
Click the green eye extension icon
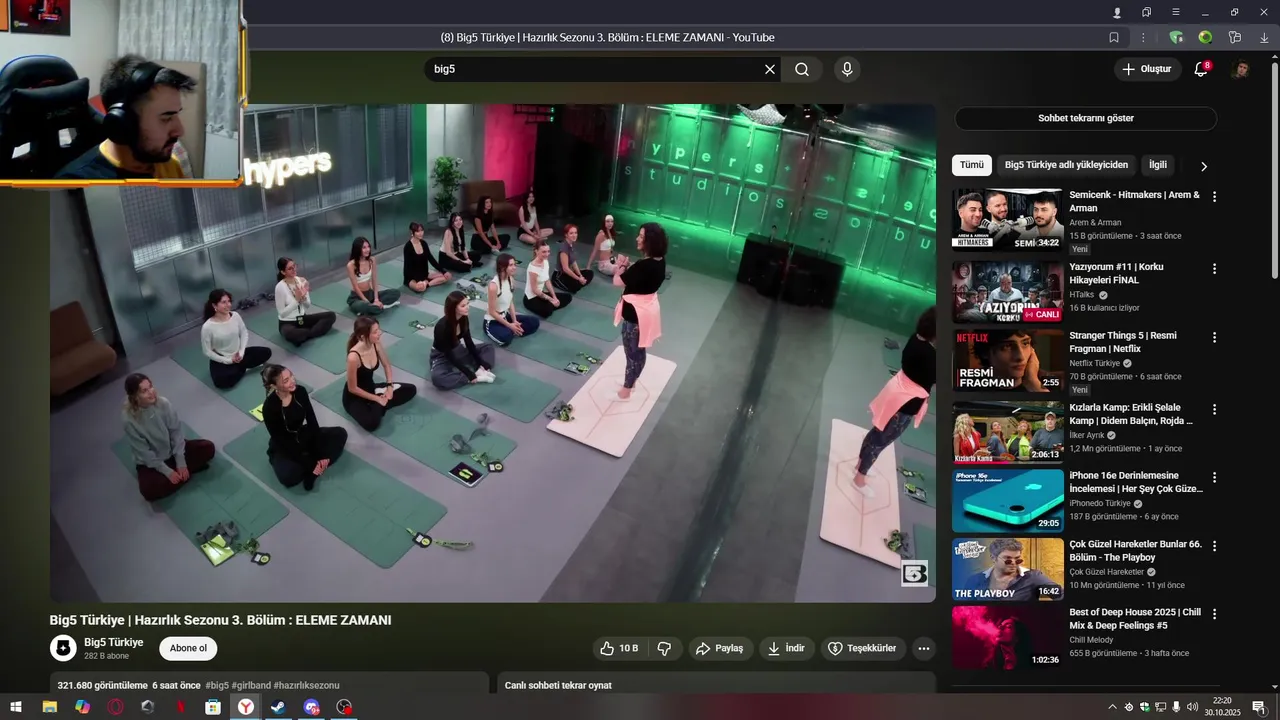[1205, 37]
